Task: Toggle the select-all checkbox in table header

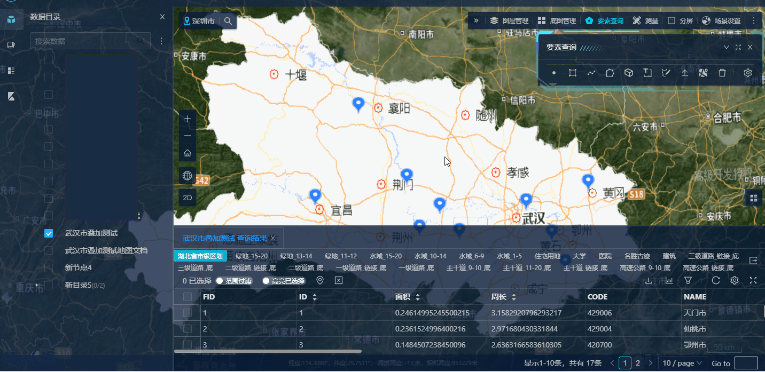Action: (187, 296)
